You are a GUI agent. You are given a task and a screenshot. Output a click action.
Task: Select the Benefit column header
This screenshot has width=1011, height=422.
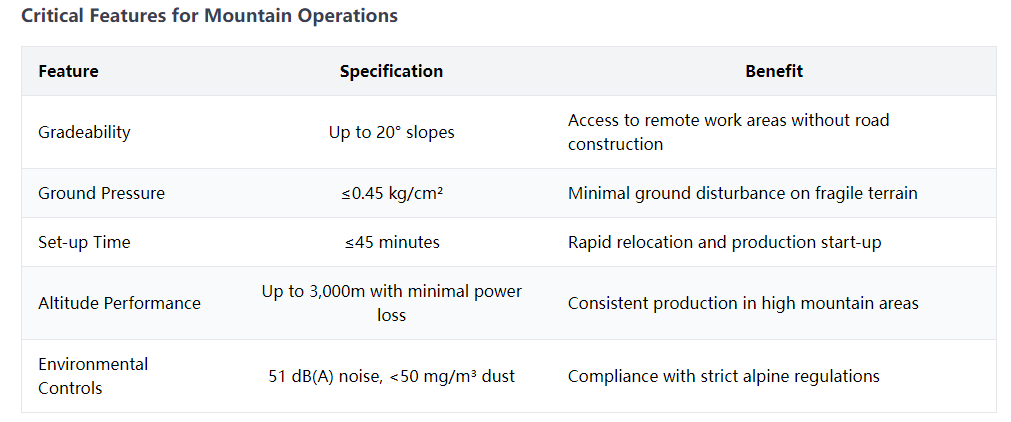click(x=774, y=71)
